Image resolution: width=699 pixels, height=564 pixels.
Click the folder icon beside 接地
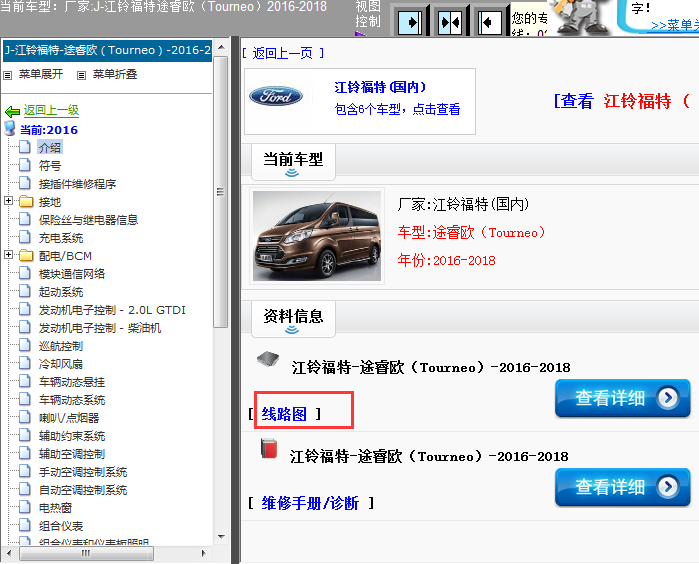26,202
